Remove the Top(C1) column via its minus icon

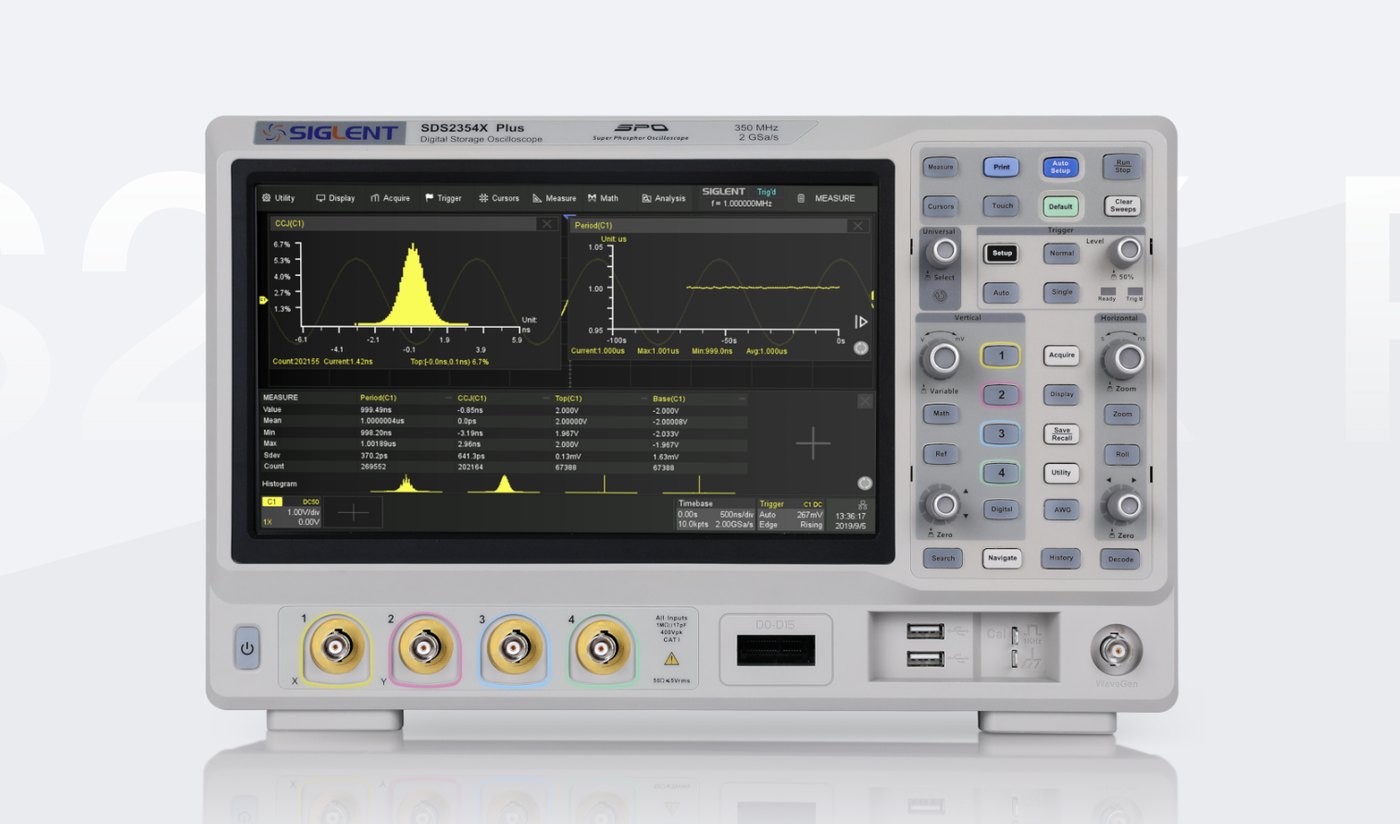(645, 398)
